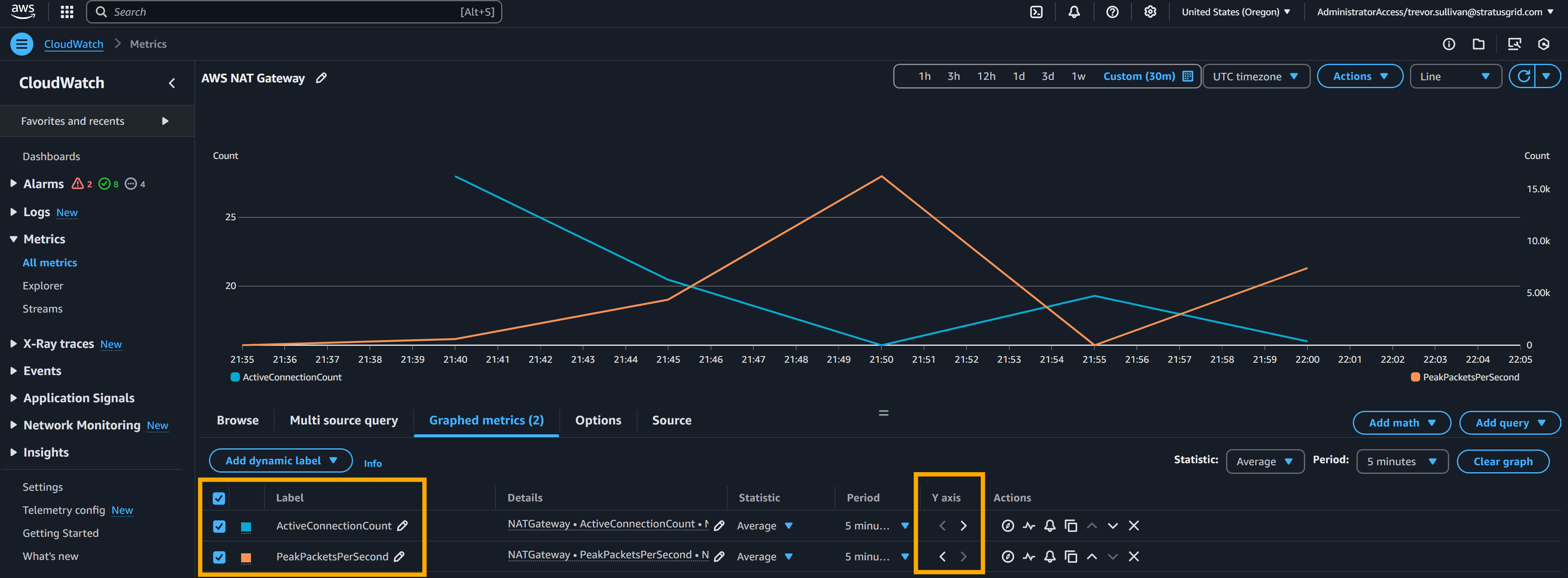Open the notifications bell

[x=1074, y=12]
